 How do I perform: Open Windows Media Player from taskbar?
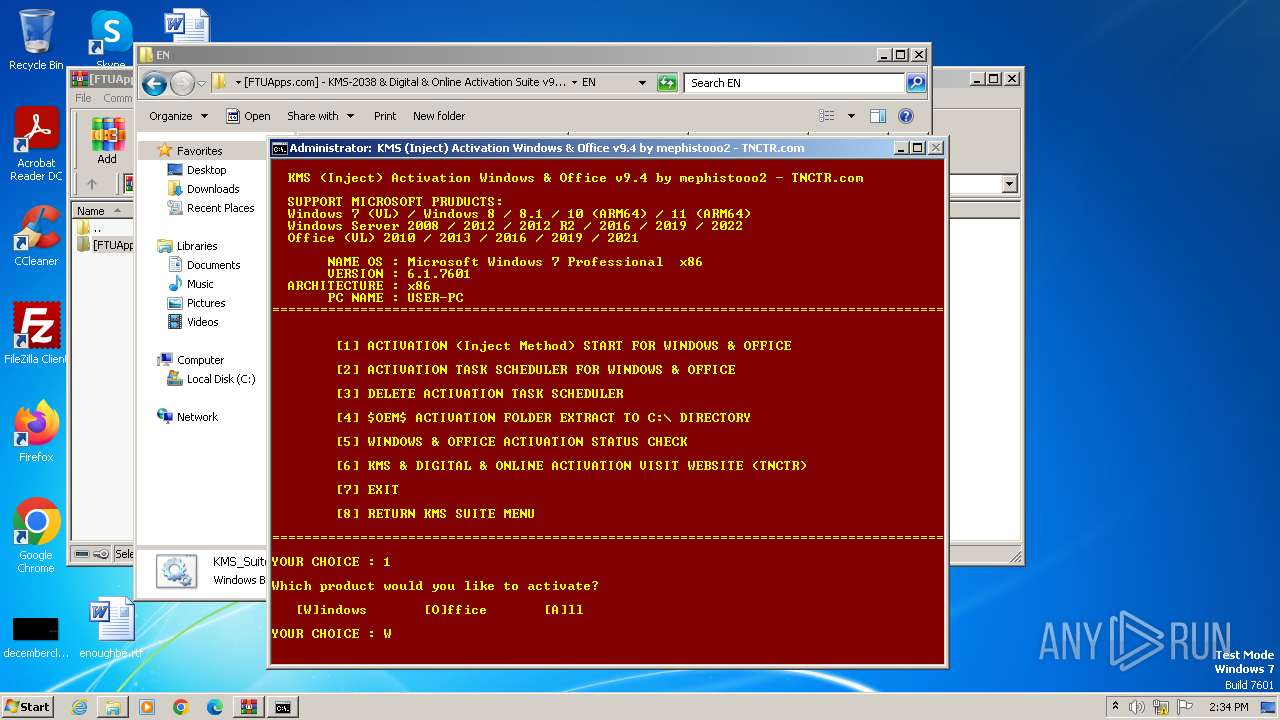[x=147, y=707]
